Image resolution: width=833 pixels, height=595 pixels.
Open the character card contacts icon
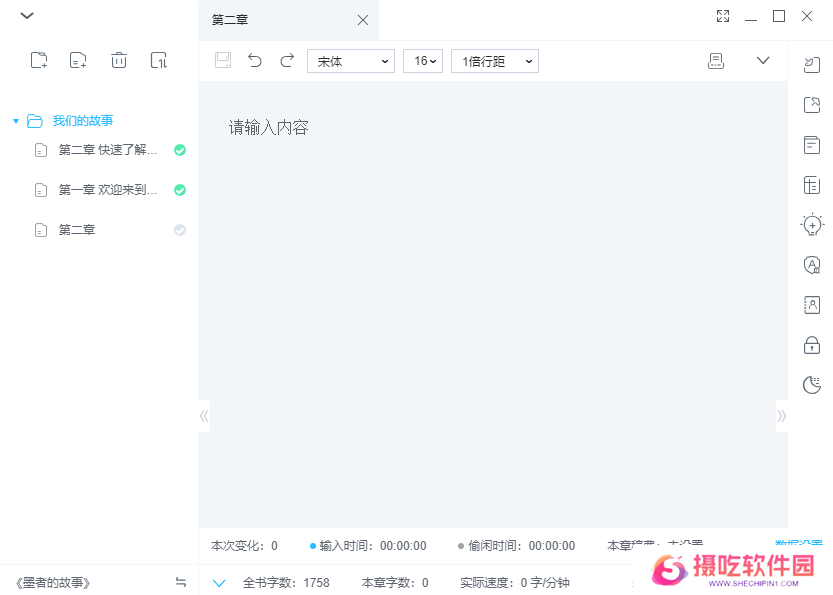812,305
